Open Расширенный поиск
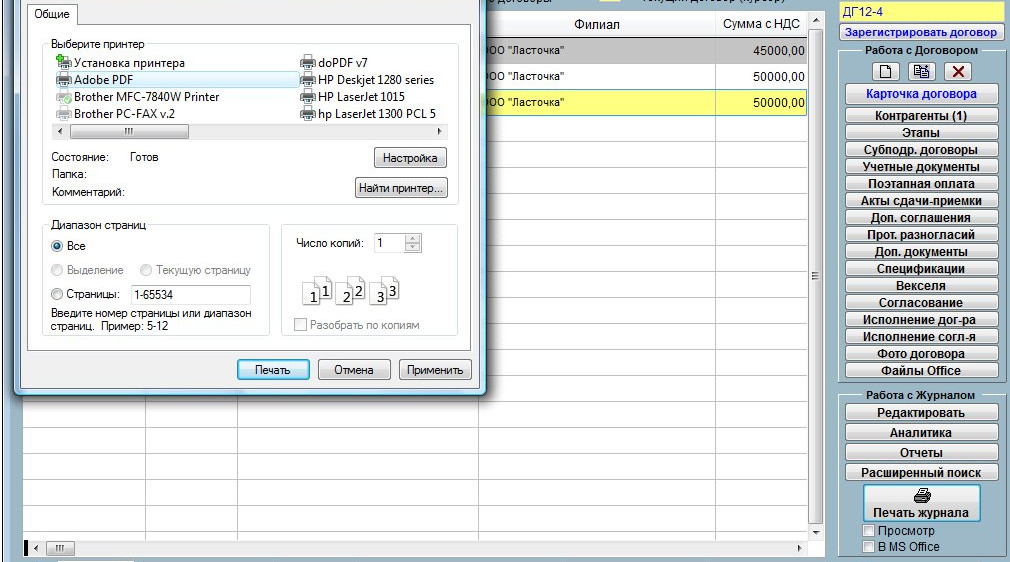The height and width of the screenshot is (562, 1010). pos(921,473)
